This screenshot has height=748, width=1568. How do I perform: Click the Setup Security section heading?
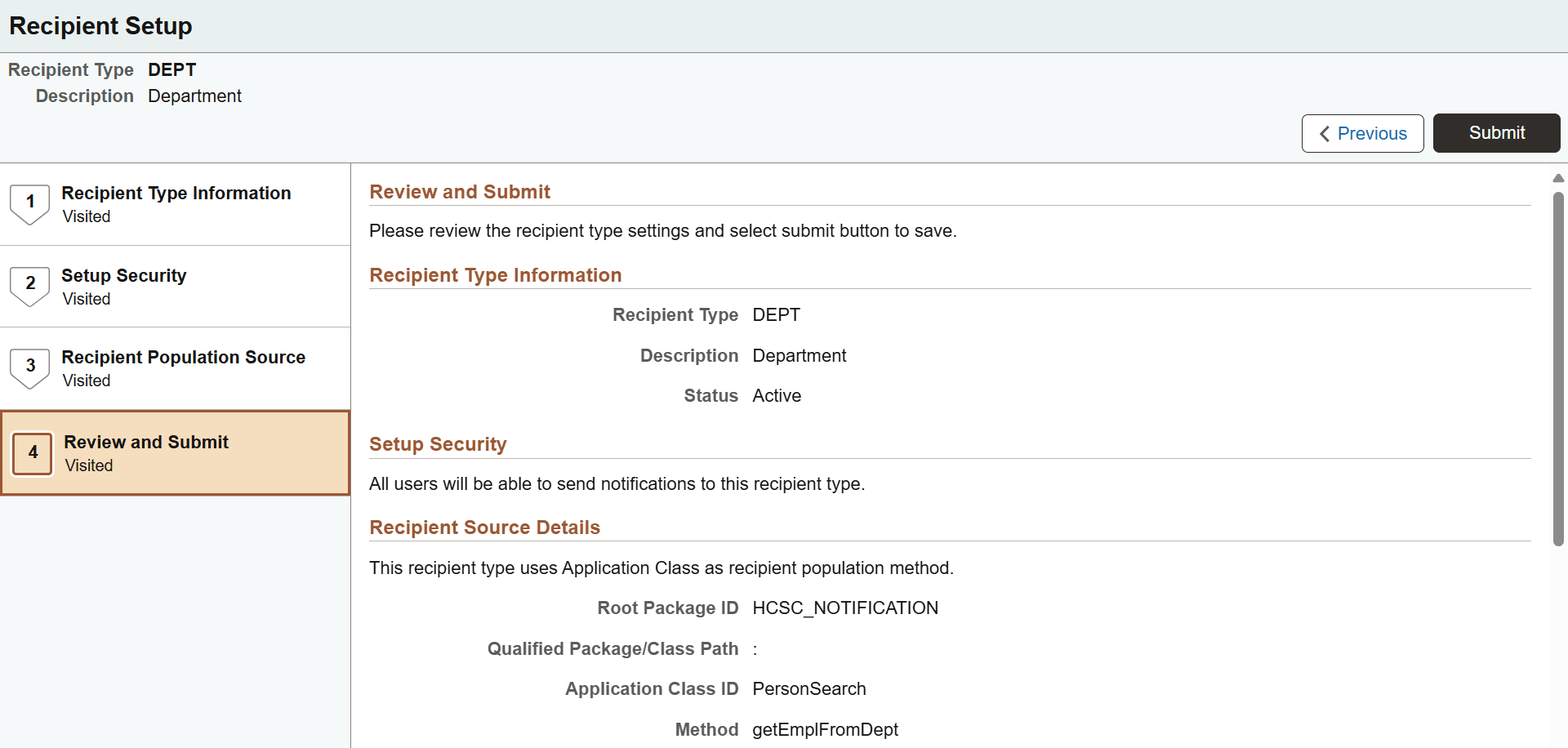tap(438, 444)
